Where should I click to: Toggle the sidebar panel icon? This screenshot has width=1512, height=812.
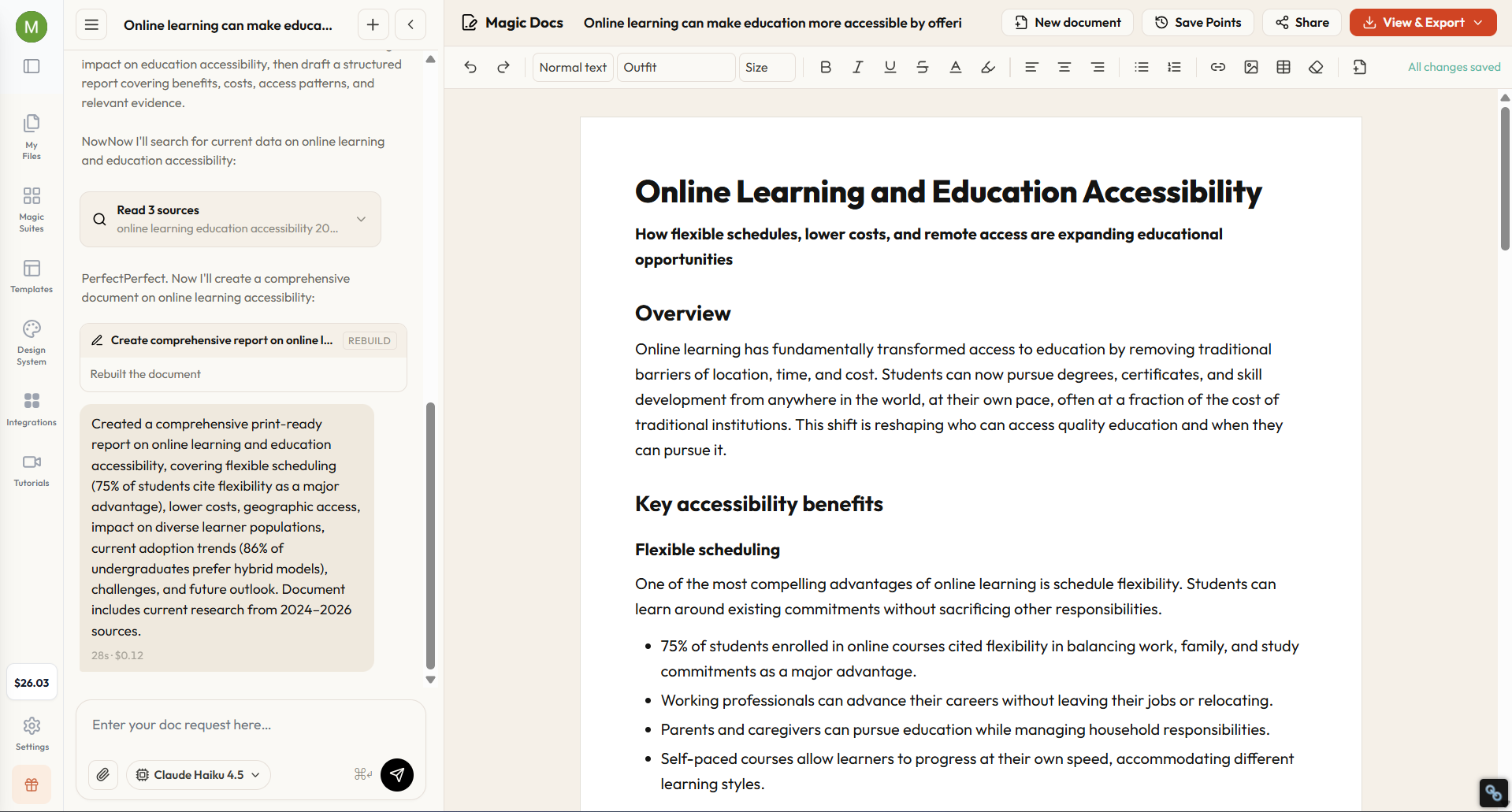point(32,66)
